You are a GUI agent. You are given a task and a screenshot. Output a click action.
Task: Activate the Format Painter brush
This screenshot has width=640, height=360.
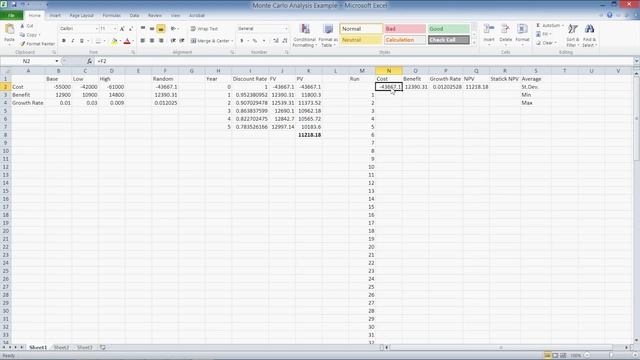(x=23, y=44)
